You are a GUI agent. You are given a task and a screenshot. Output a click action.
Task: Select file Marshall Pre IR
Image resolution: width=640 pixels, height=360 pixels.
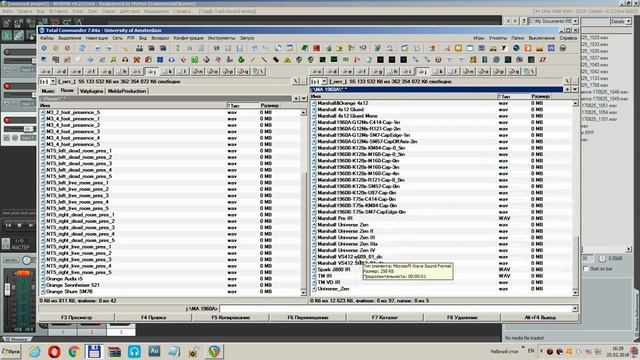[335, 218]
